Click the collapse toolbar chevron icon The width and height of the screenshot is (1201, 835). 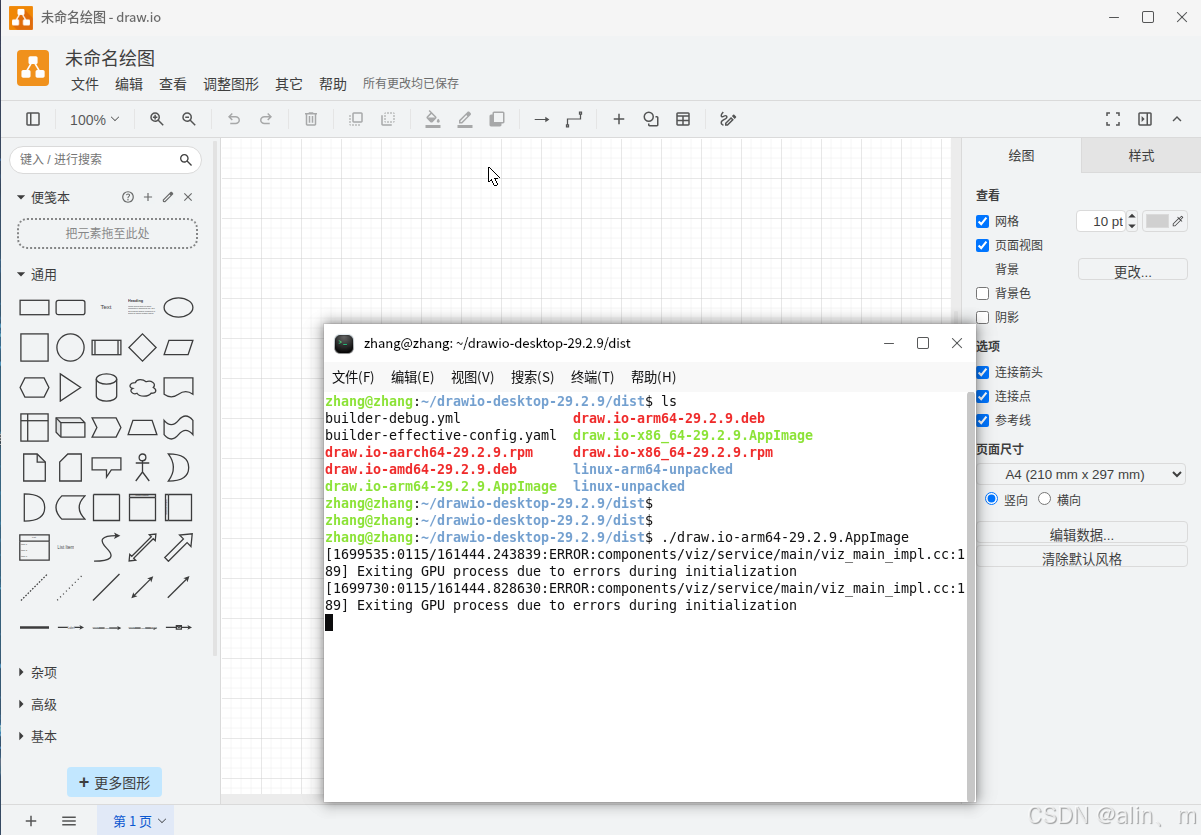[x=1177, y=119]
